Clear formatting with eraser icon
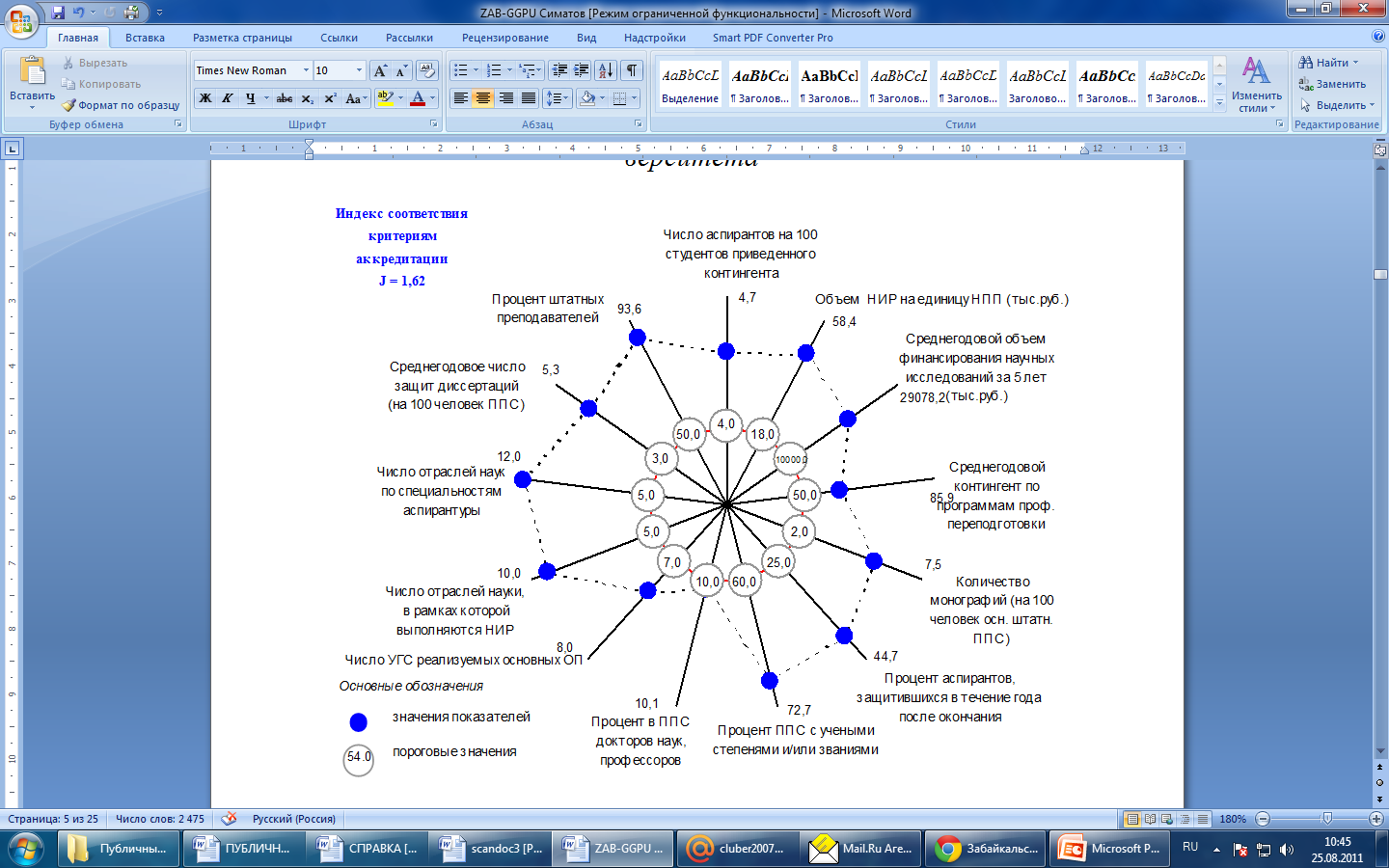Screen dimensions: 1389x868 pyautogui.click(x=427, y=70)
